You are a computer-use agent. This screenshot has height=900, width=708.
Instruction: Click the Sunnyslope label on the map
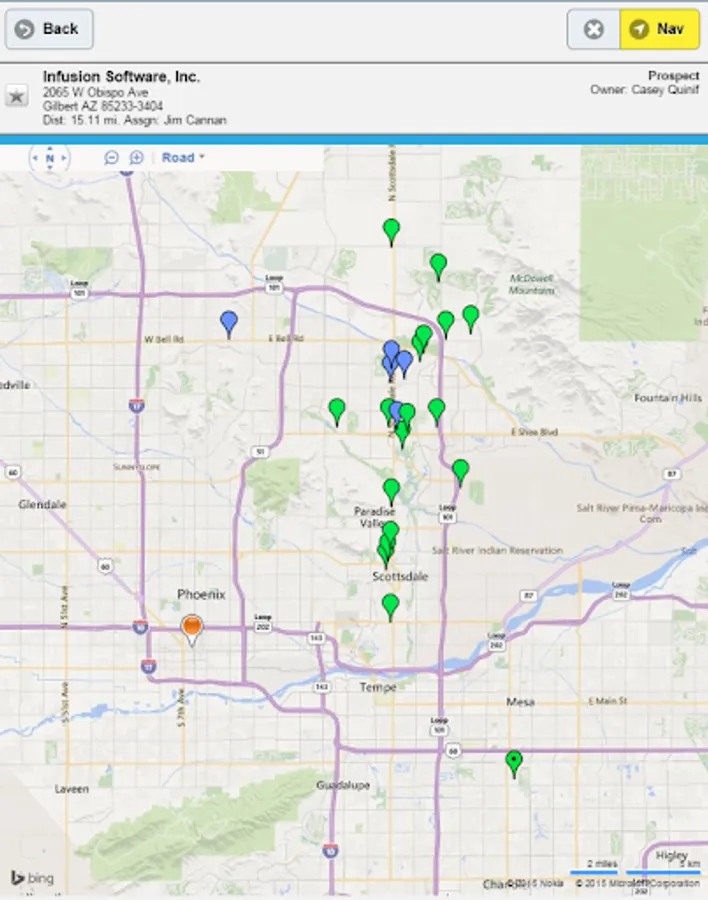tap(137, 467)
